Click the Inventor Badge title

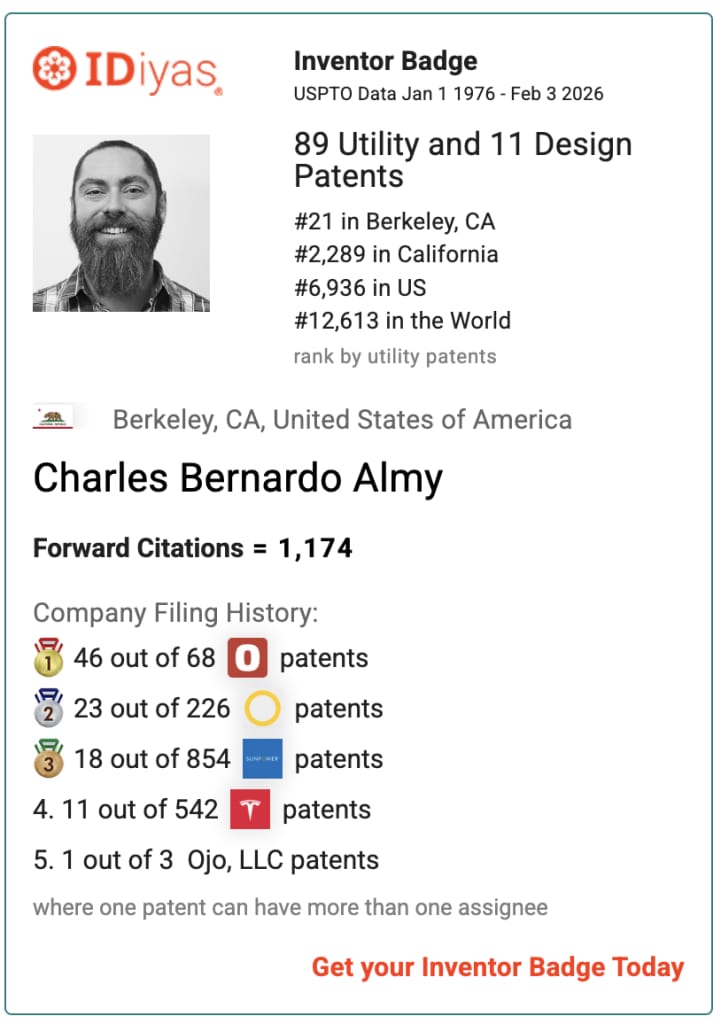tap(385, 61)
